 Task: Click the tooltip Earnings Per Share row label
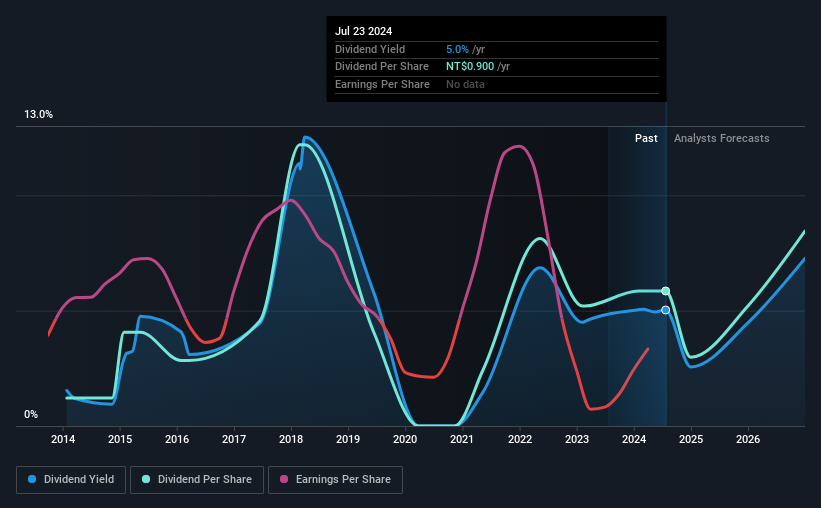point(382,84)
